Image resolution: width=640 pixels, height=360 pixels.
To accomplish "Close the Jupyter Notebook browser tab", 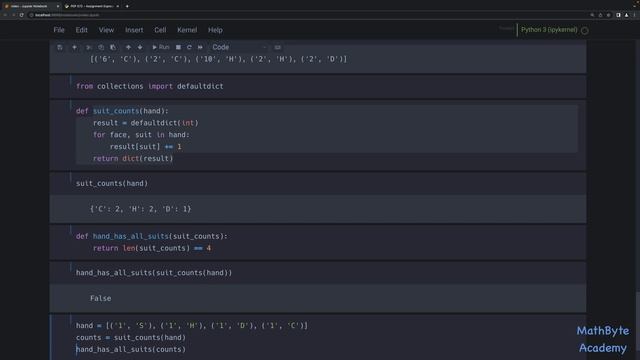I will point(58,6).
